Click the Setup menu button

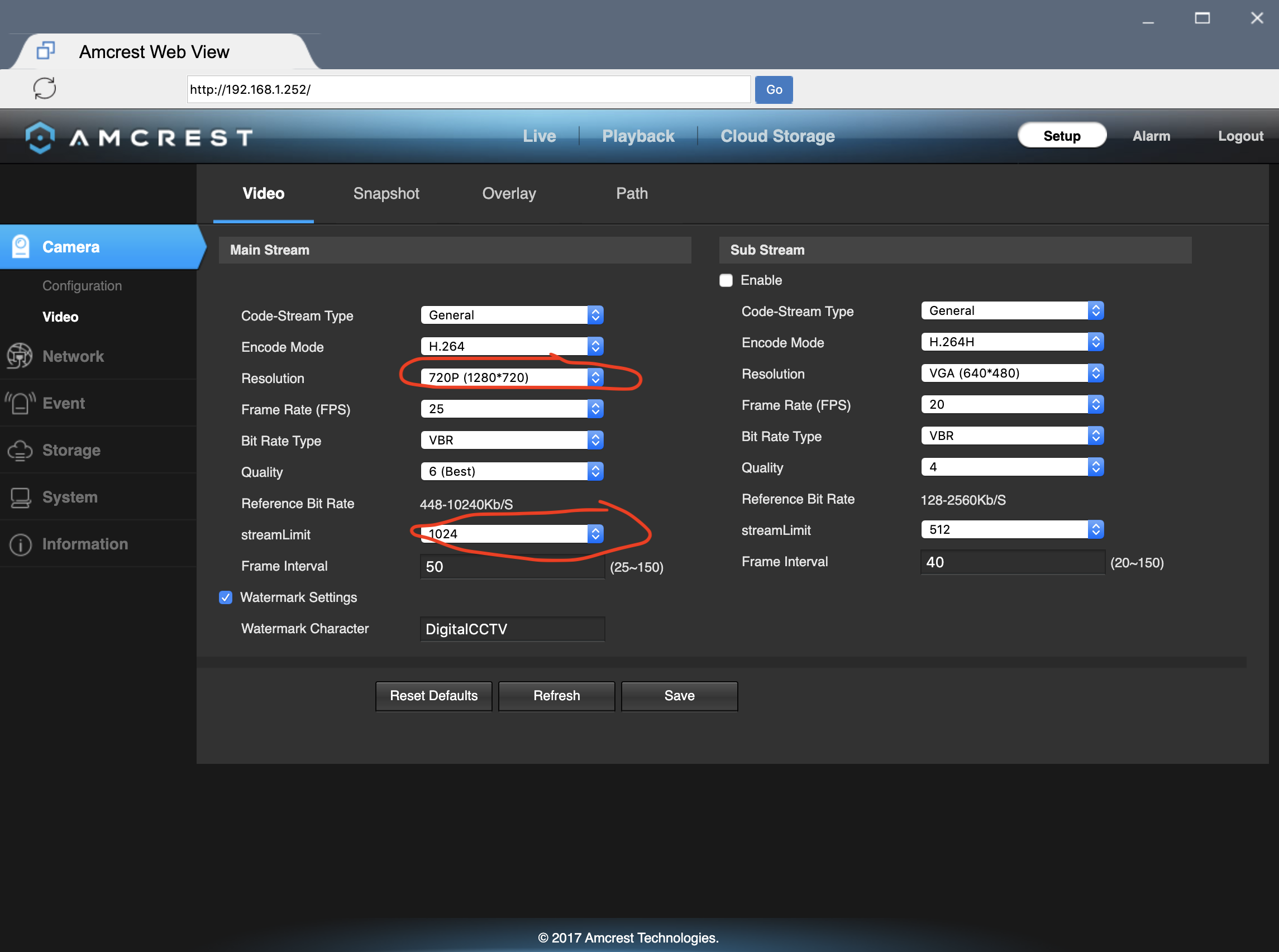point(1062,136)
